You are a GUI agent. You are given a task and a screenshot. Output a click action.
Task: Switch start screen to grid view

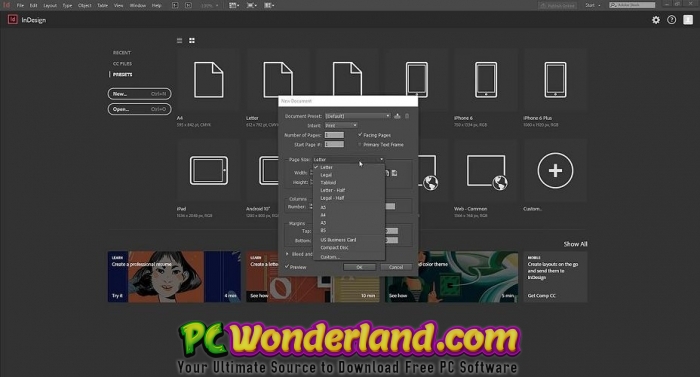pyautogui.click(x=192, y=41)
